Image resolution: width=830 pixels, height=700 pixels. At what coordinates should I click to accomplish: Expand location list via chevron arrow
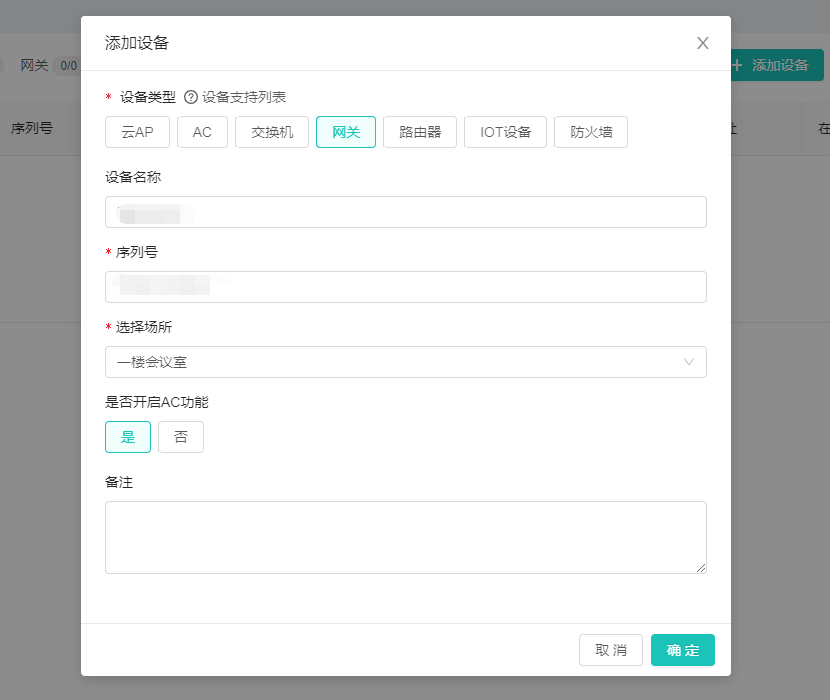pos(689,362)
